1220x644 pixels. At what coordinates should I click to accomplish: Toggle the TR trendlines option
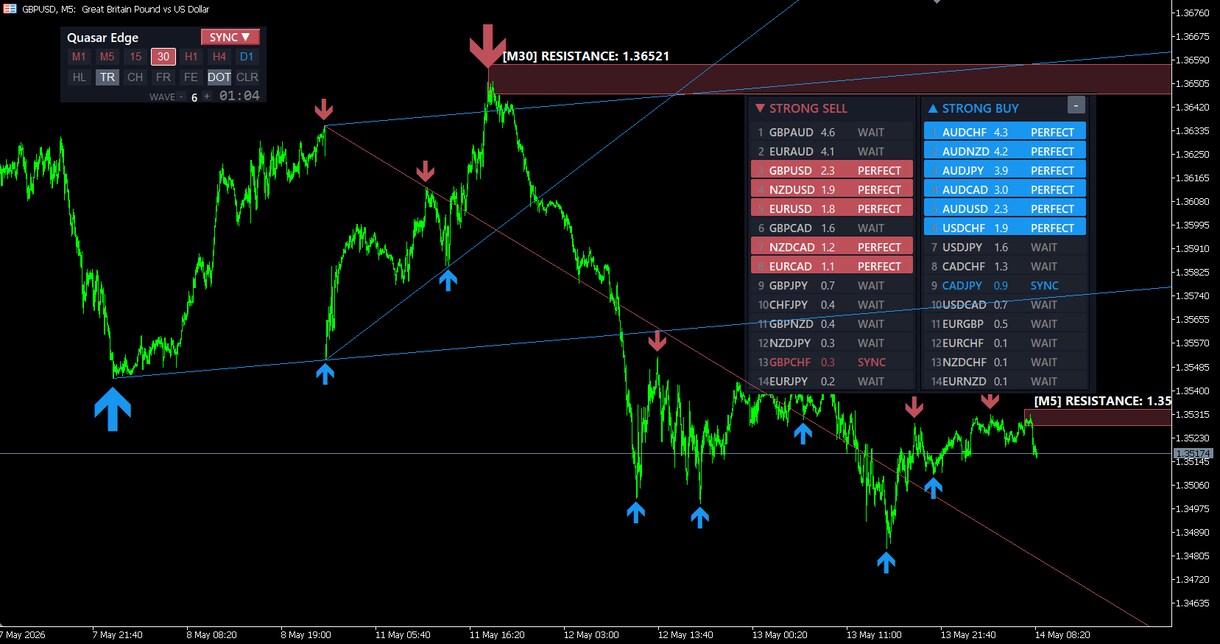107,77
